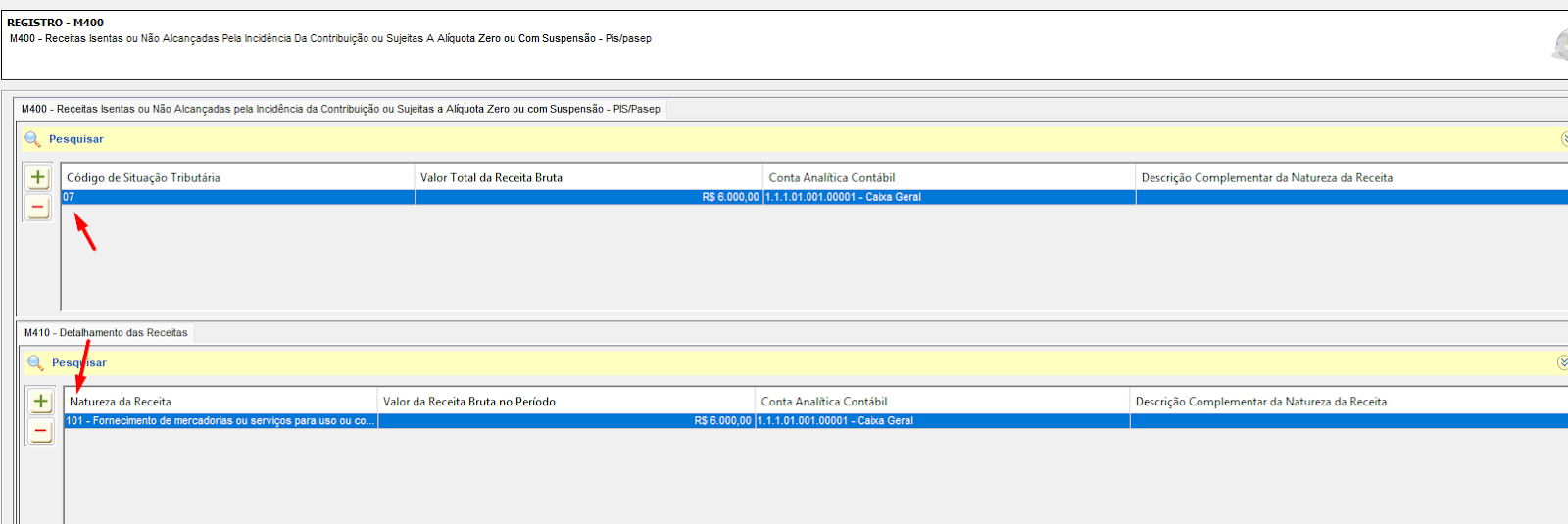Click the magnifier icon in M410 Pesquisar bar
This screenshot has height=524, width=1568.
[35, 362]
